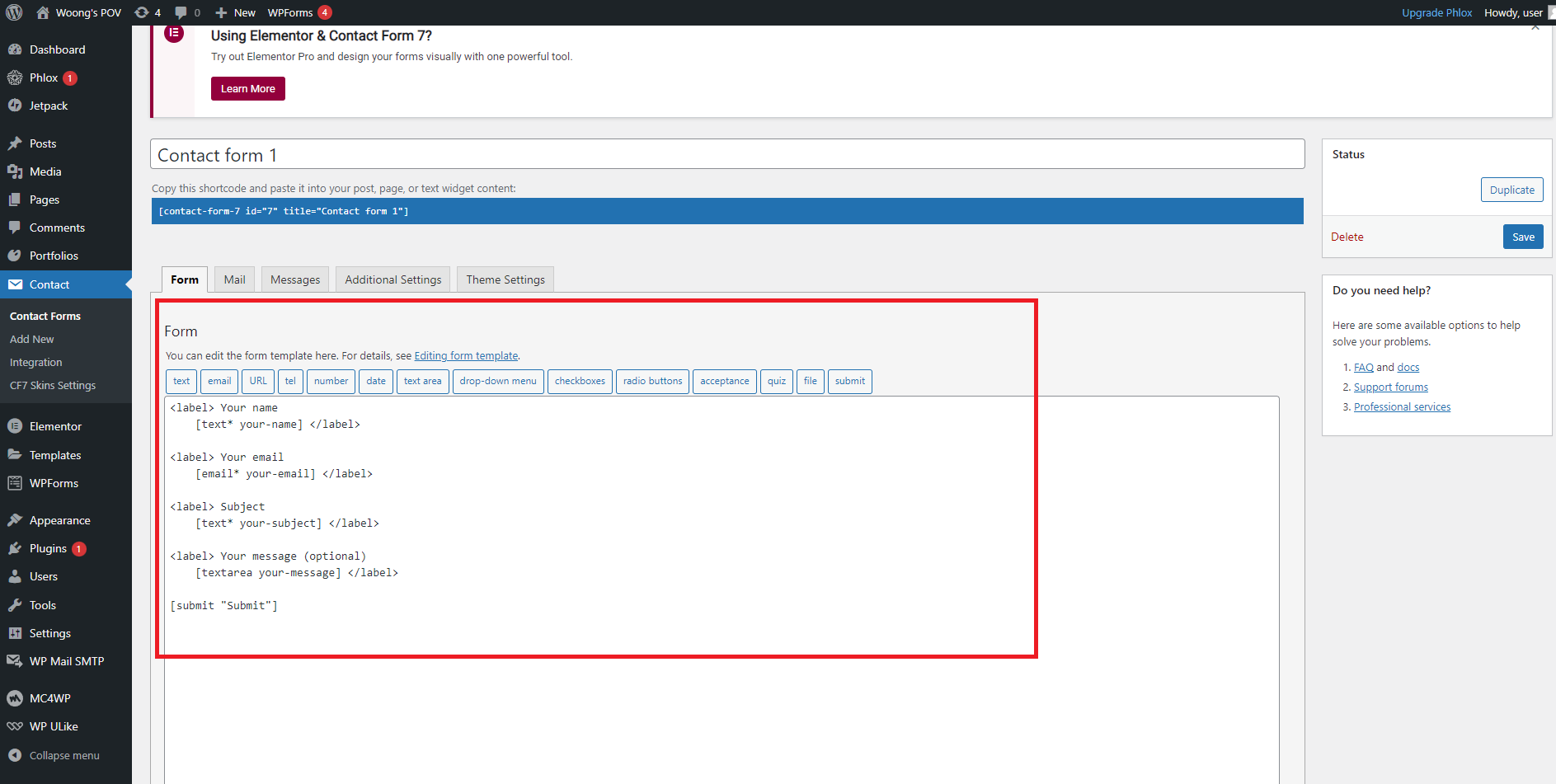Click the Plugins plug icon

(x=15, y=548)
